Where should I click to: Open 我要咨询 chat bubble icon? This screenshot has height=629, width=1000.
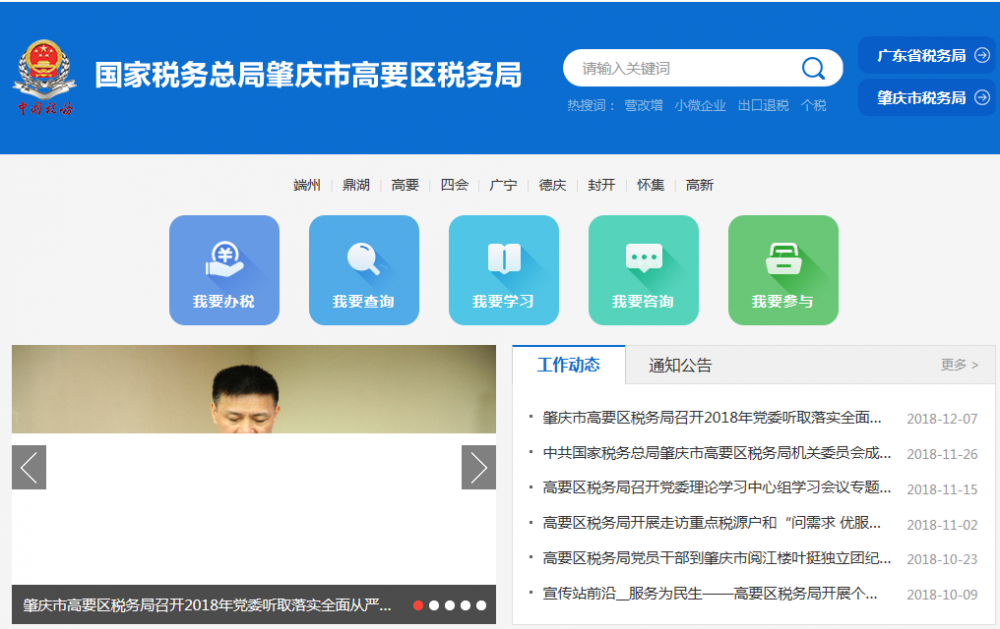pyautogui.click(x=643, y=255)
